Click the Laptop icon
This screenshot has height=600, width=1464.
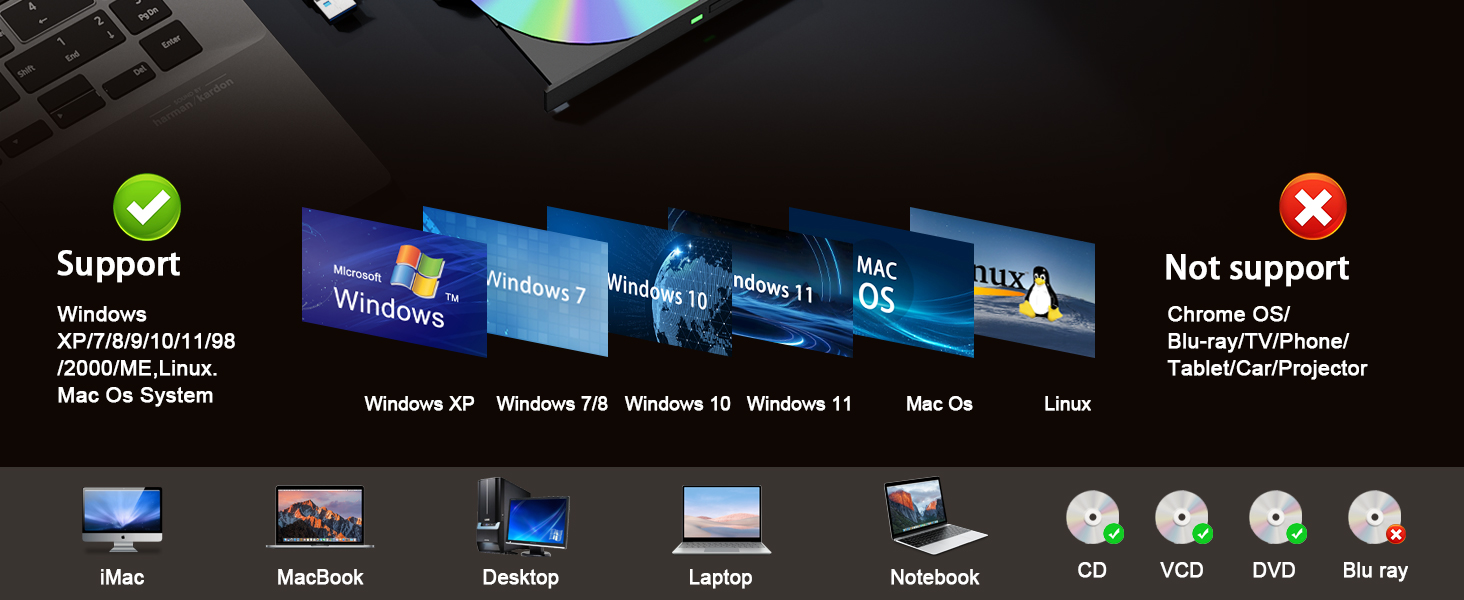tap(721, 520)
